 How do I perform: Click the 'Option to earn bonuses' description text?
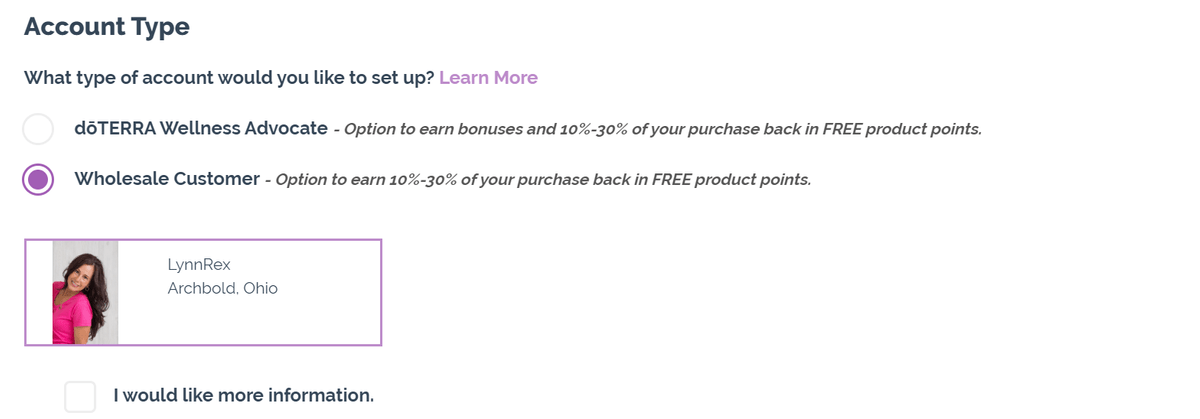pyautogui.click(x=663, y=130)
